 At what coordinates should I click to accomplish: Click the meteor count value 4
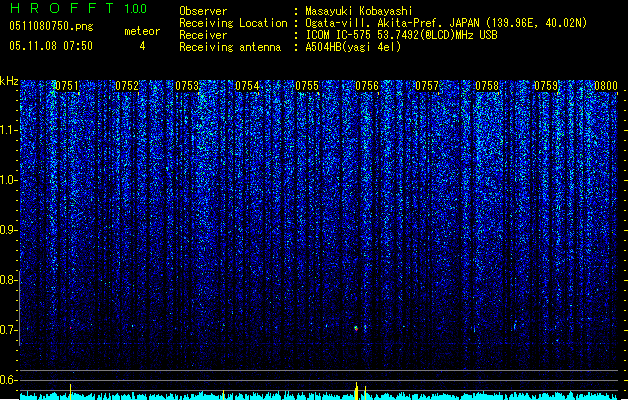[142, 46]
